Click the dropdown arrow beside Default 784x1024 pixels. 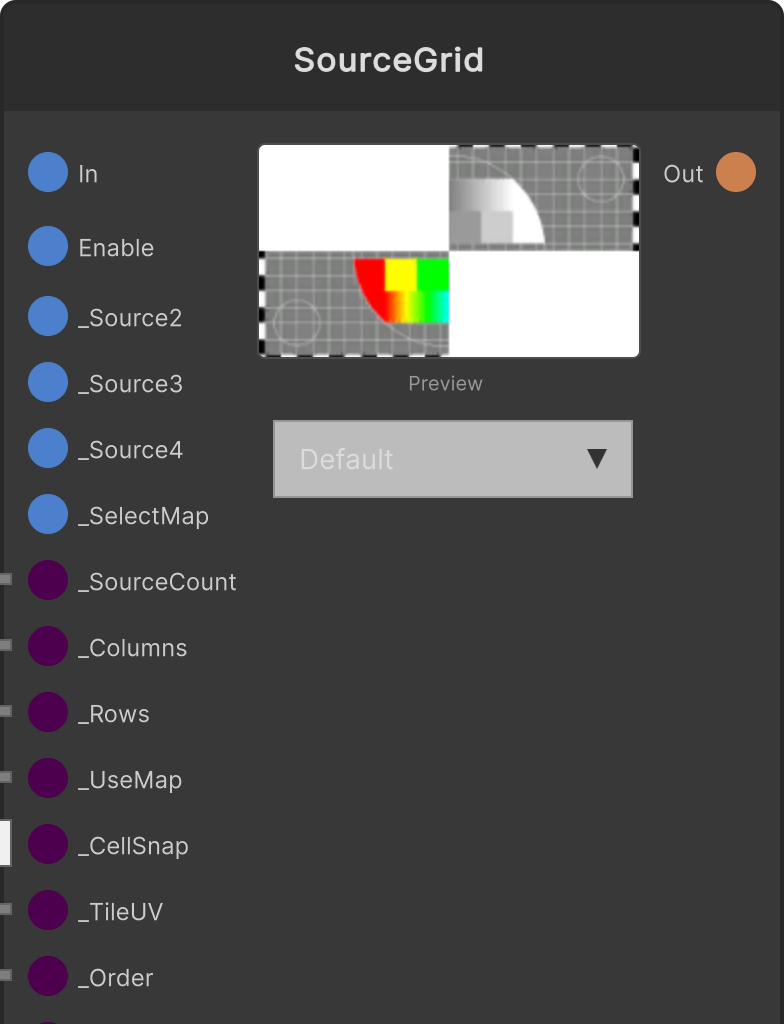pos(596,458)
